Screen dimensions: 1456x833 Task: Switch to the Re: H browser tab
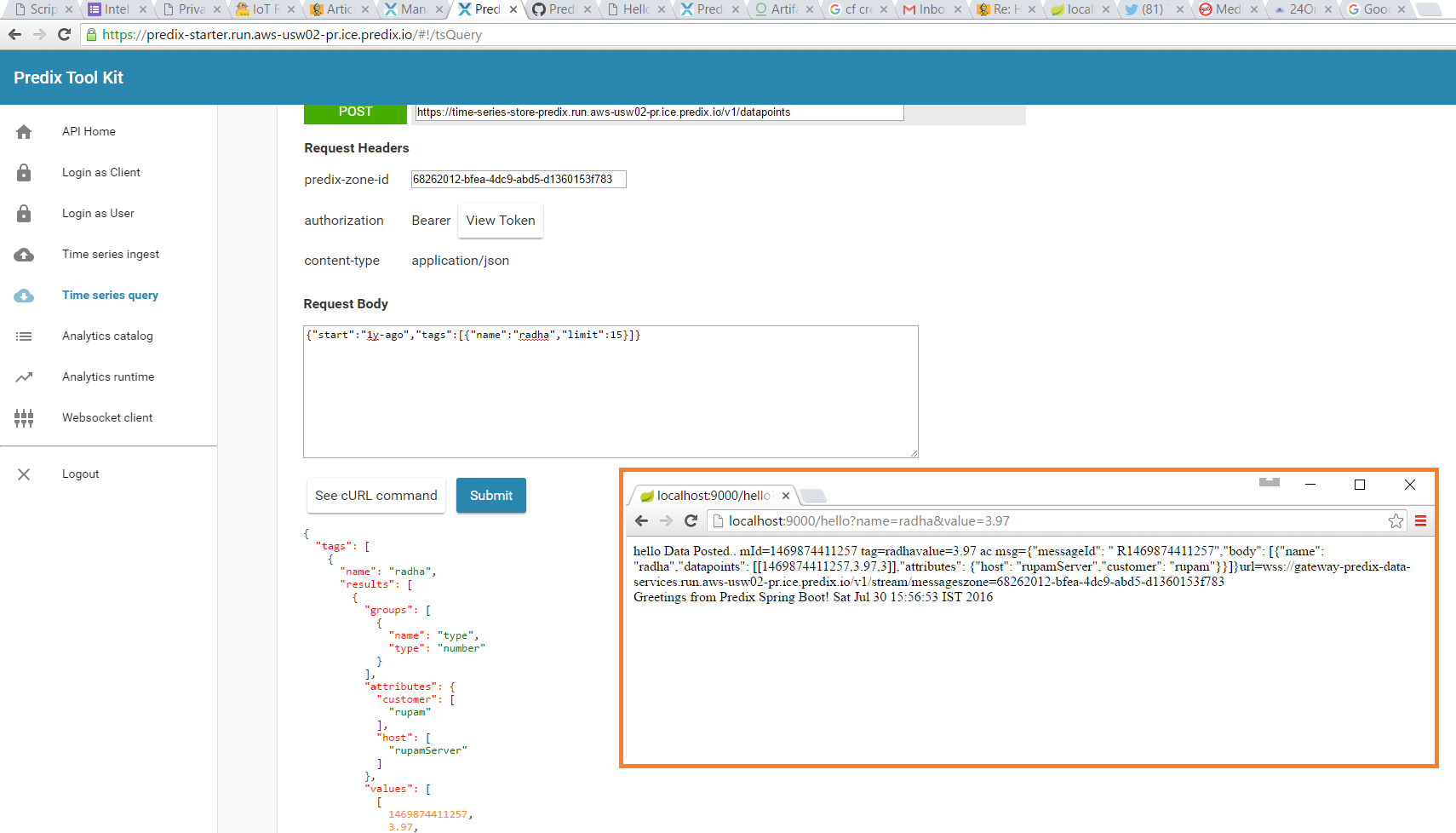click(x=1006, y=9)
